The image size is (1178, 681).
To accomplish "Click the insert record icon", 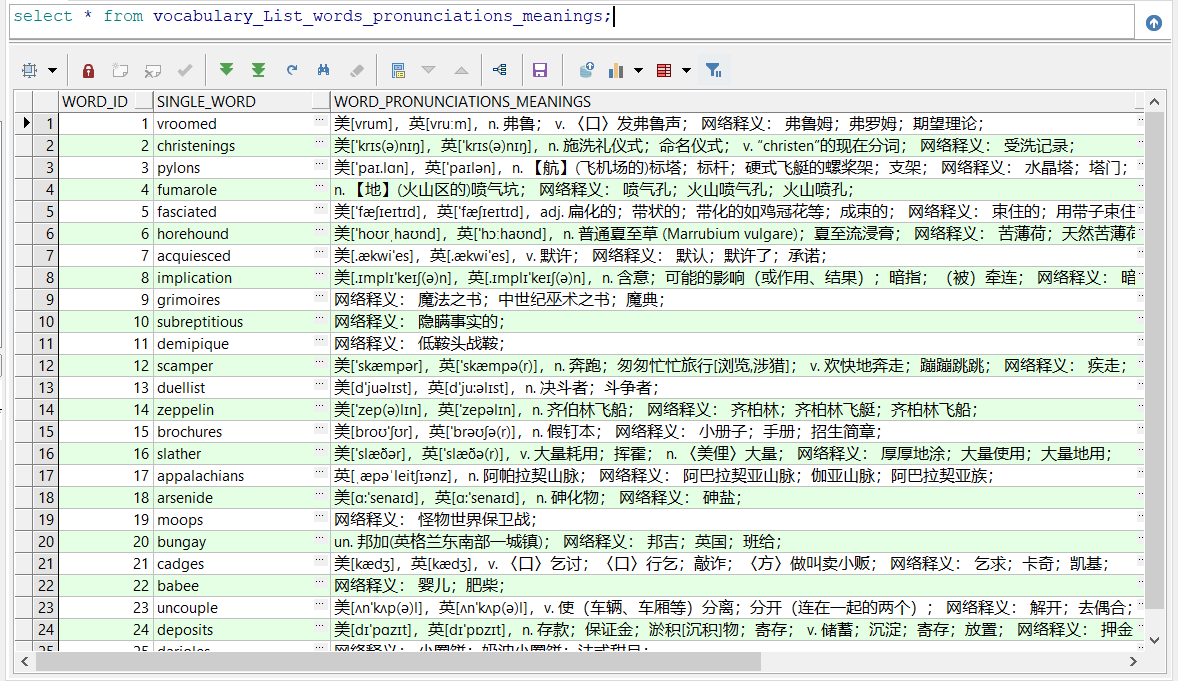I will [x=120, y=71].
